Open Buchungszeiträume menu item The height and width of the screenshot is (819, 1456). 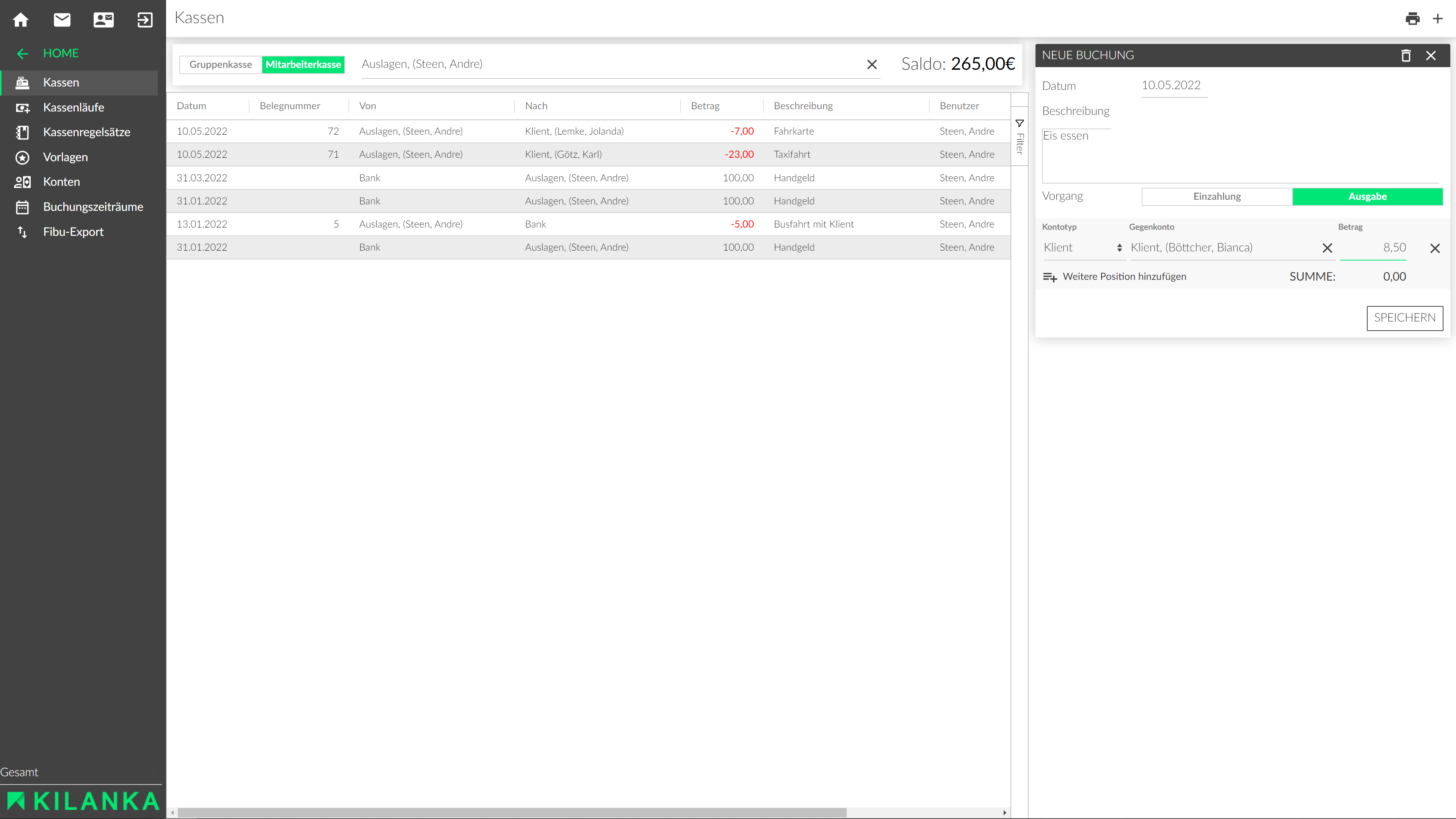click(x=80, y=207)
